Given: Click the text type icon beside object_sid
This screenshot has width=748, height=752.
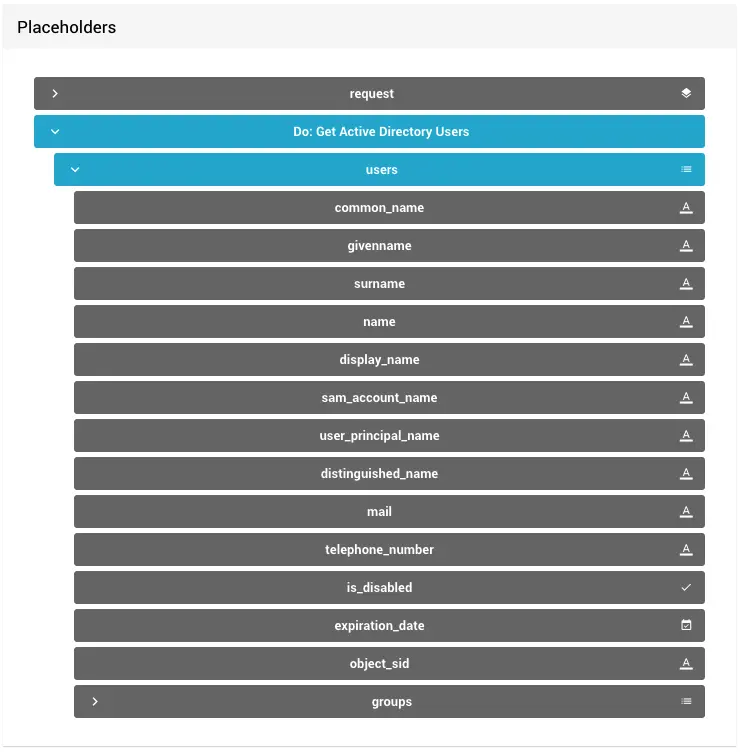Looking at the screenshot, I should (x=686, y=664).
